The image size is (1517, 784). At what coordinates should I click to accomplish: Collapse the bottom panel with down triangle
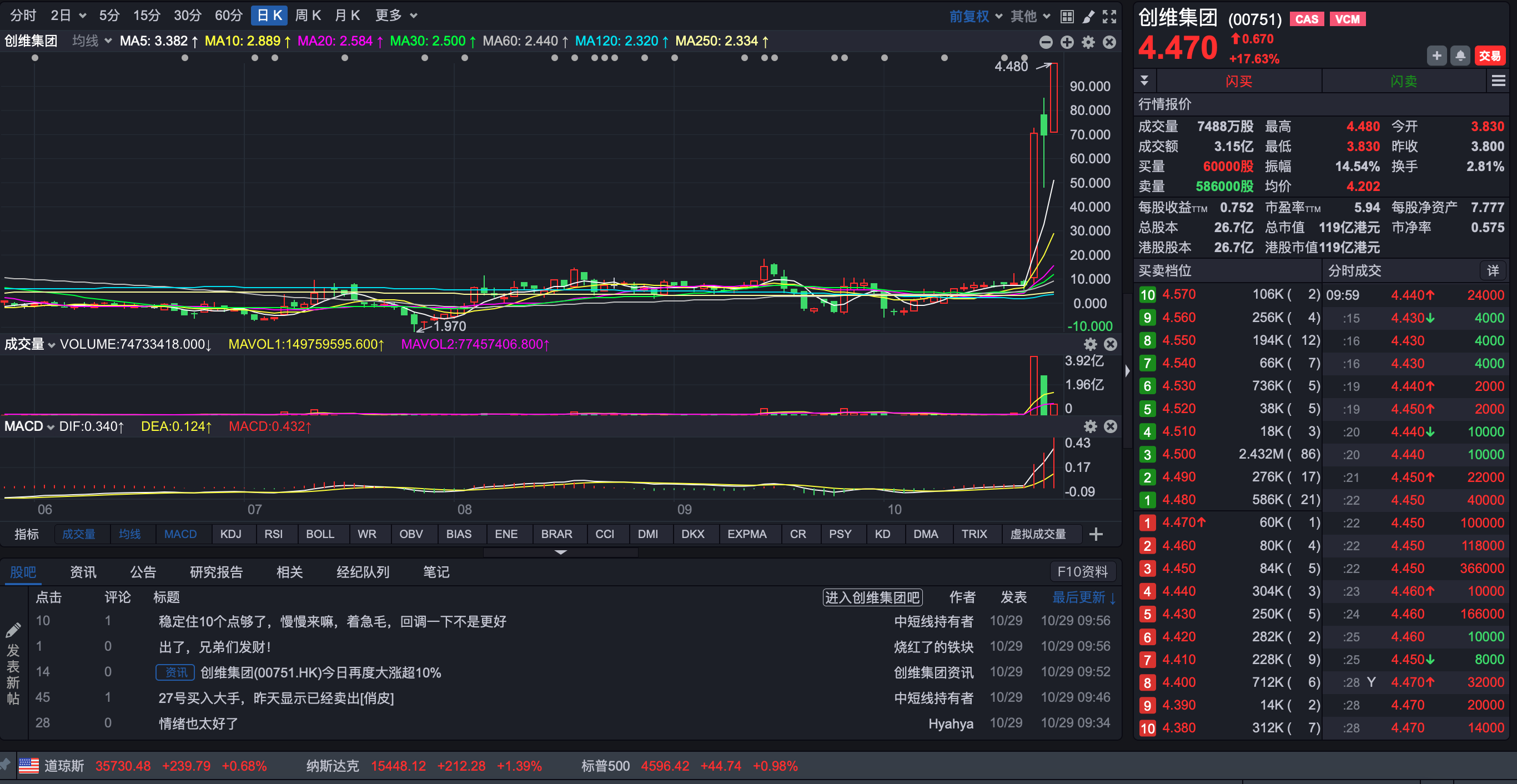pyautogui.click(x=561, y=552)
